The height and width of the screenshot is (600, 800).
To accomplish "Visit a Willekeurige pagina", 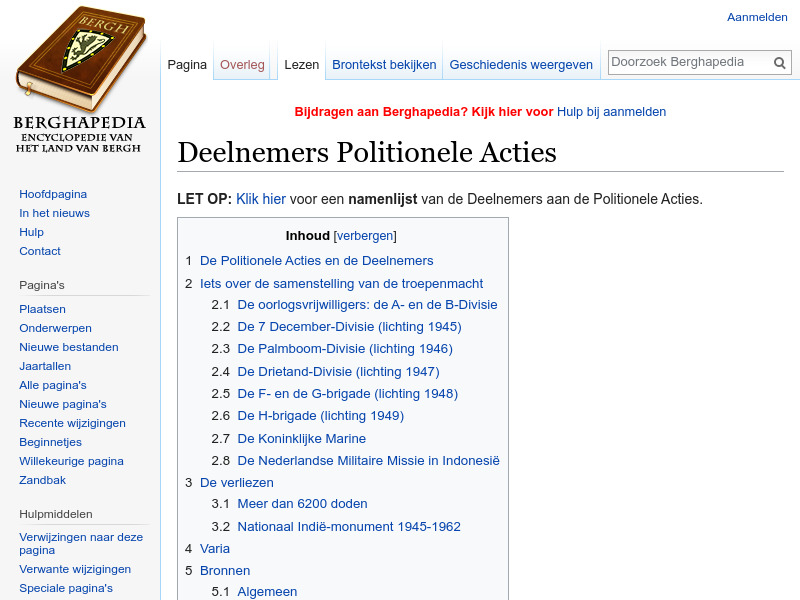I will [71, 461].
